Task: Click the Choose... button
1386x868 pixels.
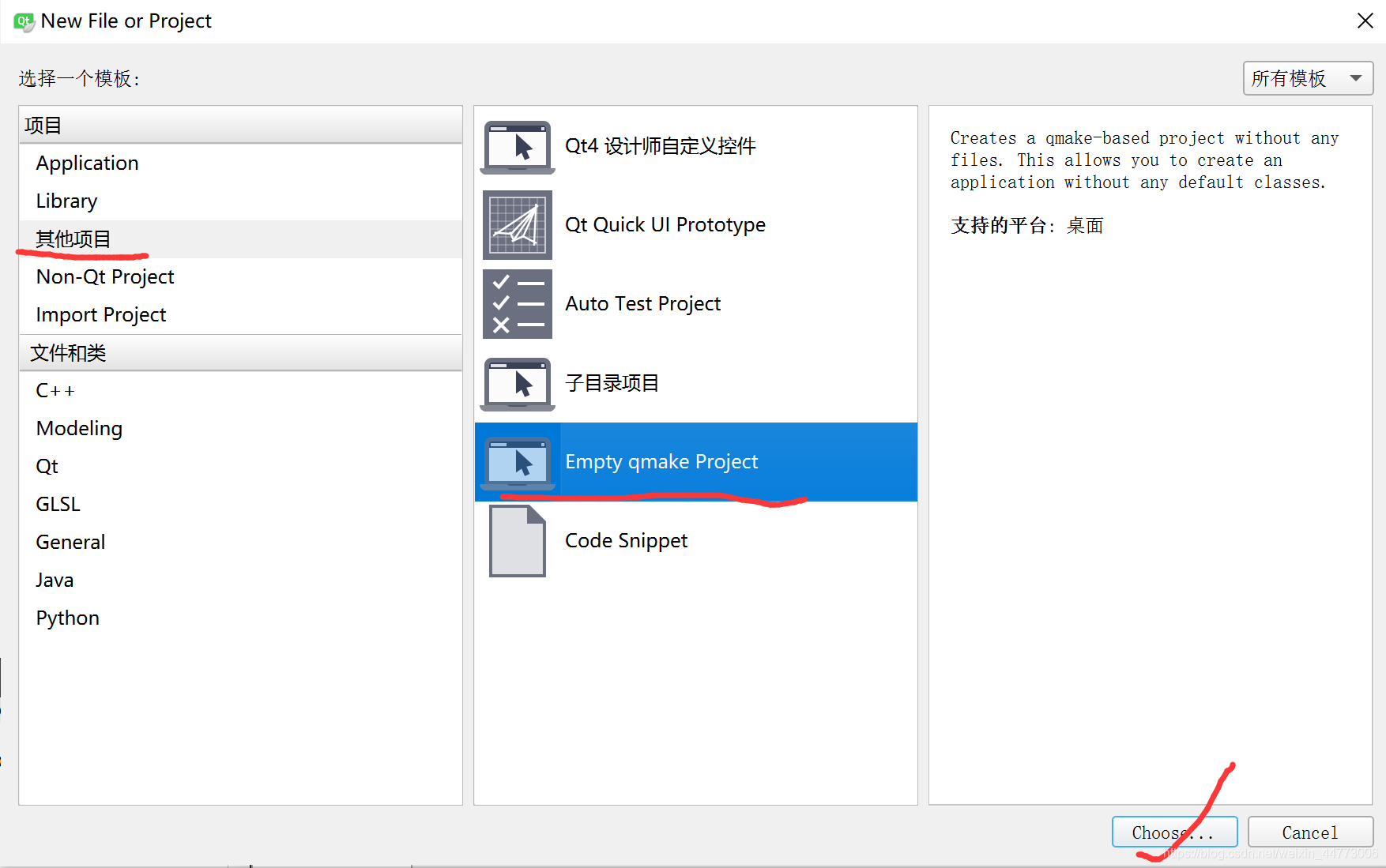Action: coord(1174,832)
